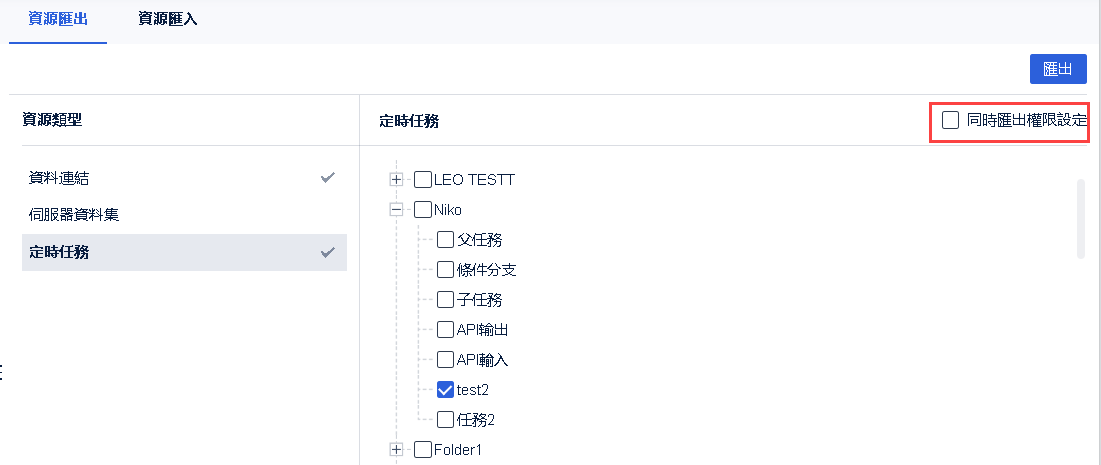Select the 資源匯出 tab
The height and width of the screenshot is (465, 1101).
tap(57, 18)
